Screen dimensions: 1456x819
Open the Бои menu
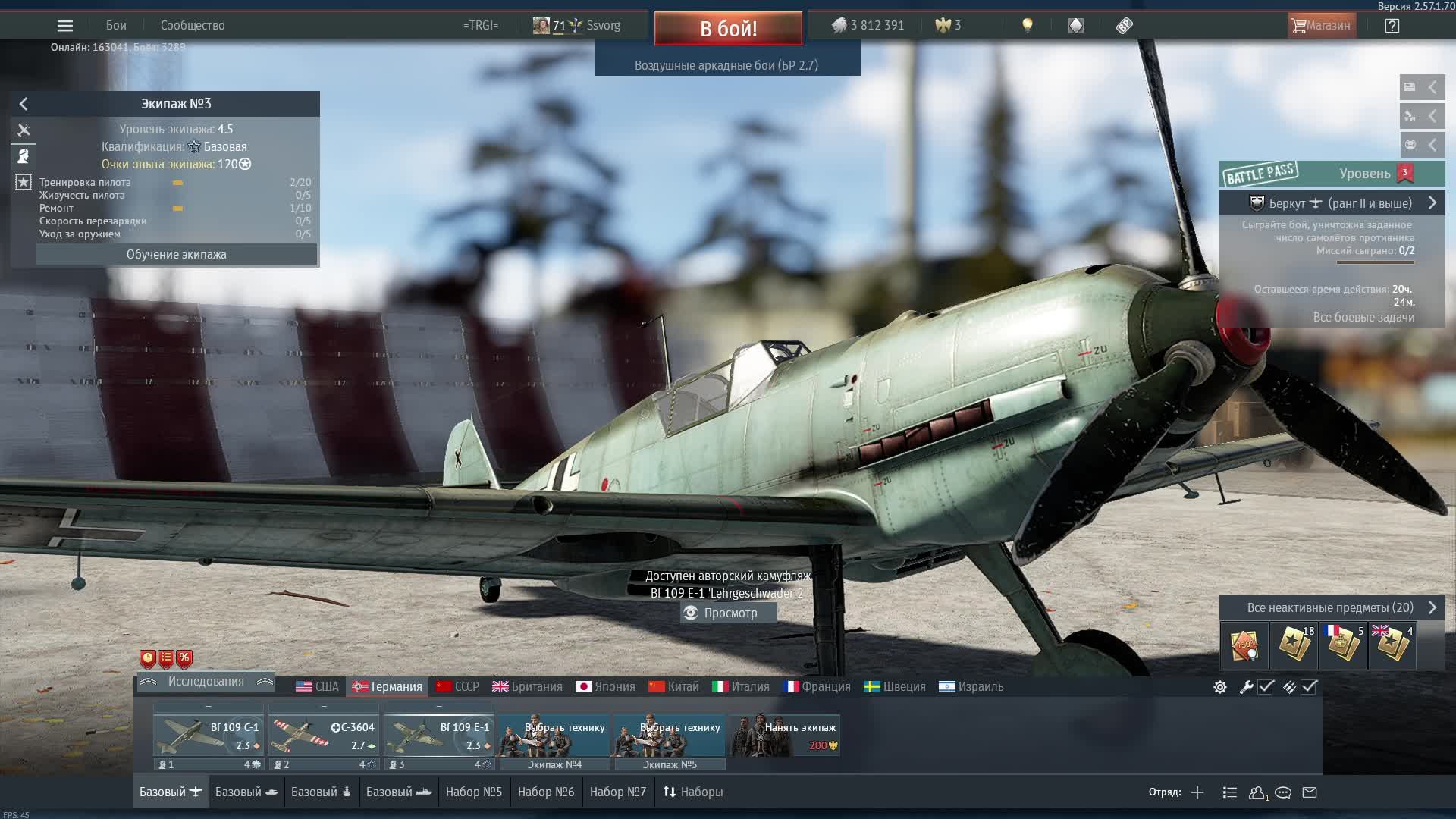(x=116, y=26)
